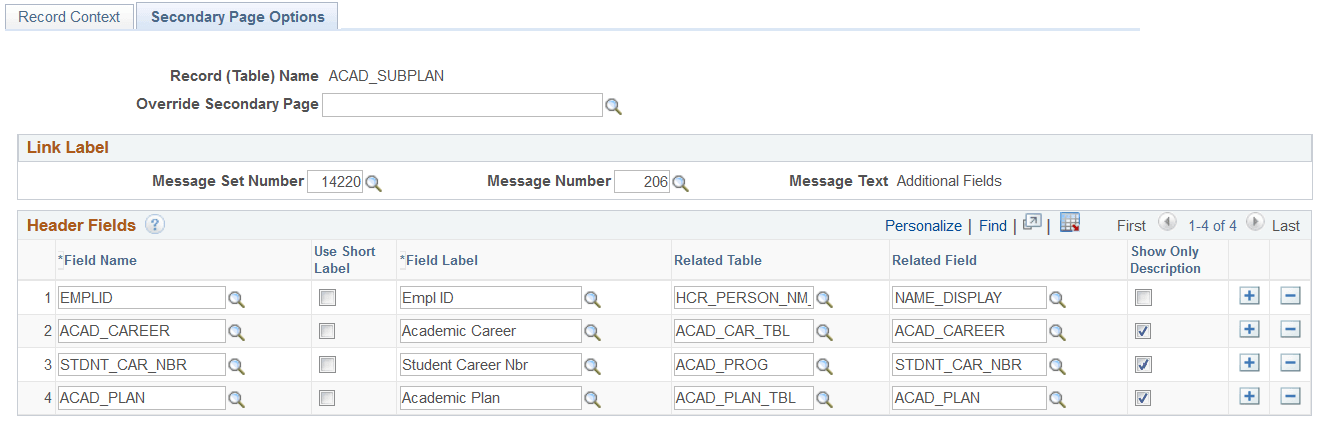Click the Find link in Header Fields
This screenshot has width=1317, height=421.
pos(992,226)
